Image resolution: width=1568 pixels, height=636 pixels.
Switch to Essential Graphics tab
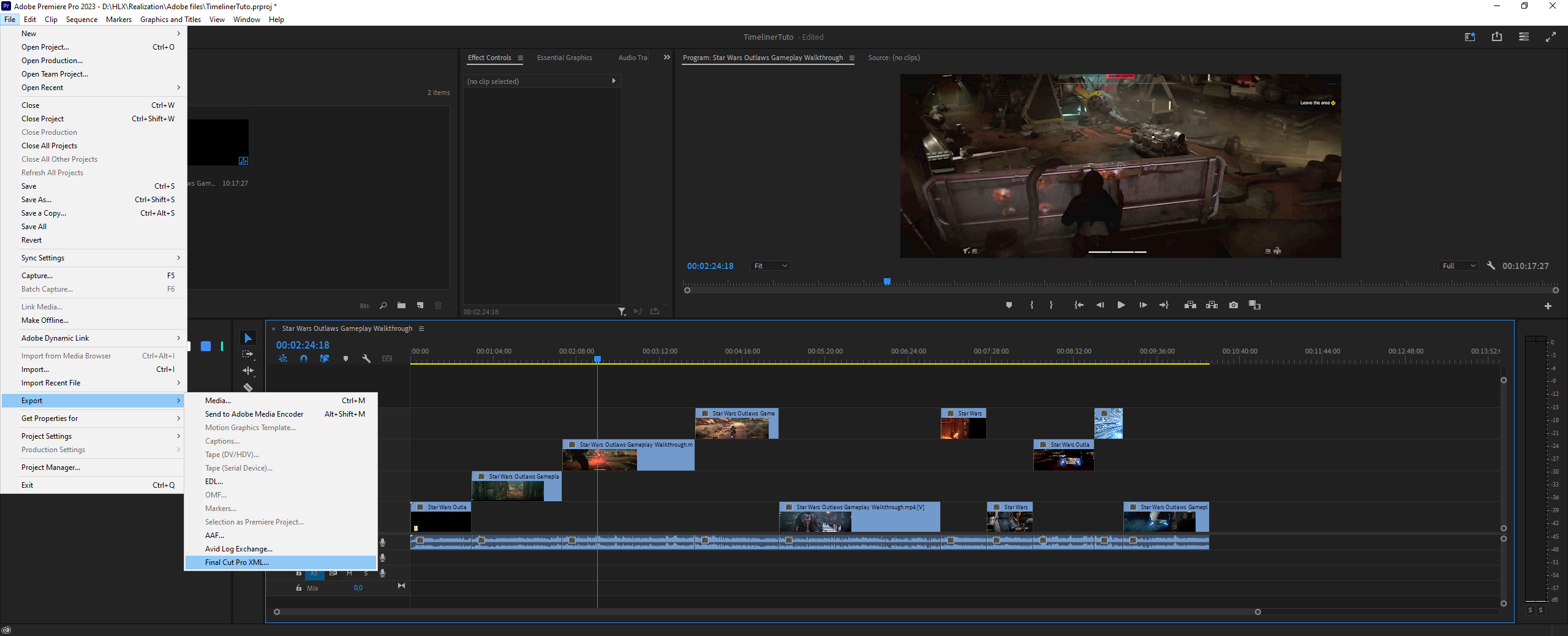pyautogui.click(x=564, y=58)
